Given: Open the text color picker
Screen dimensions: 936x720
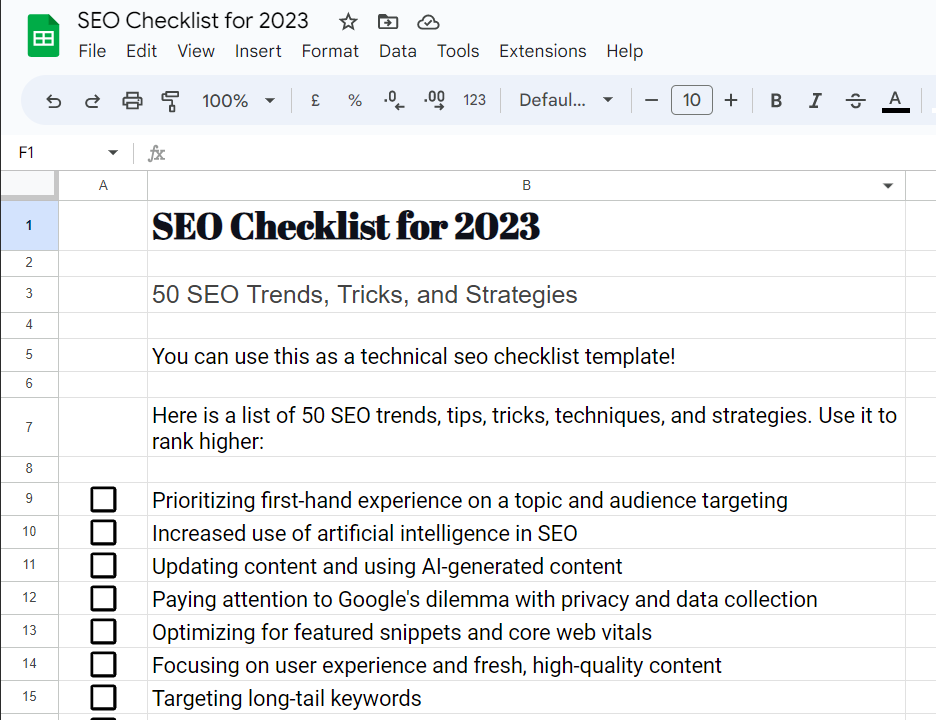Looking at the screenshot, I should coord(895,100).
